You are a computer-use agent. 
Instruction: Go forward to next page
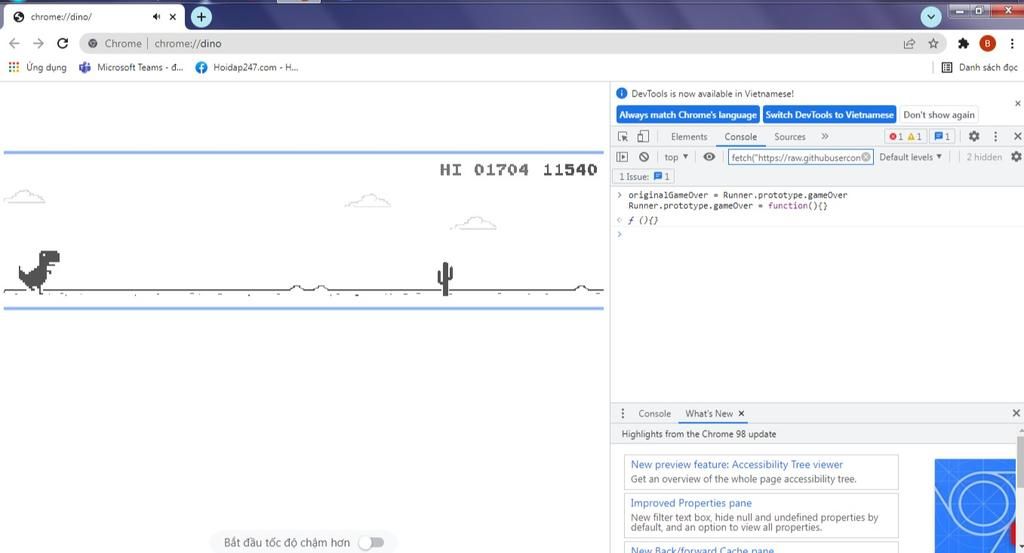[x=39, y=44]
